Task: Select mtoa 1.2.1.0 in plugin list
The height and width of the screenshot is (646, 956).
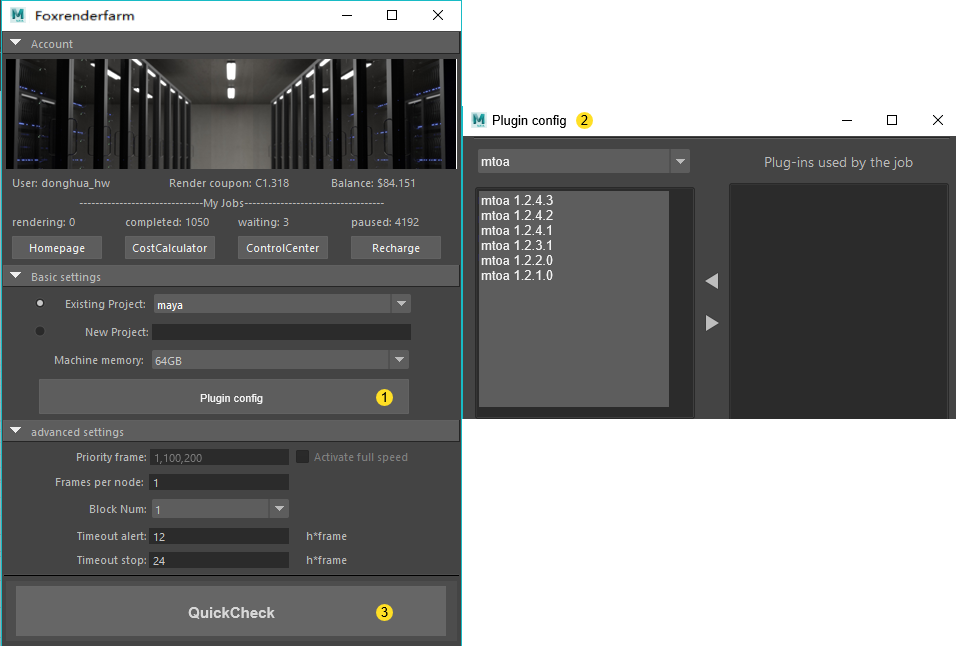Action: pyautogui.click(x=516, y=275)
